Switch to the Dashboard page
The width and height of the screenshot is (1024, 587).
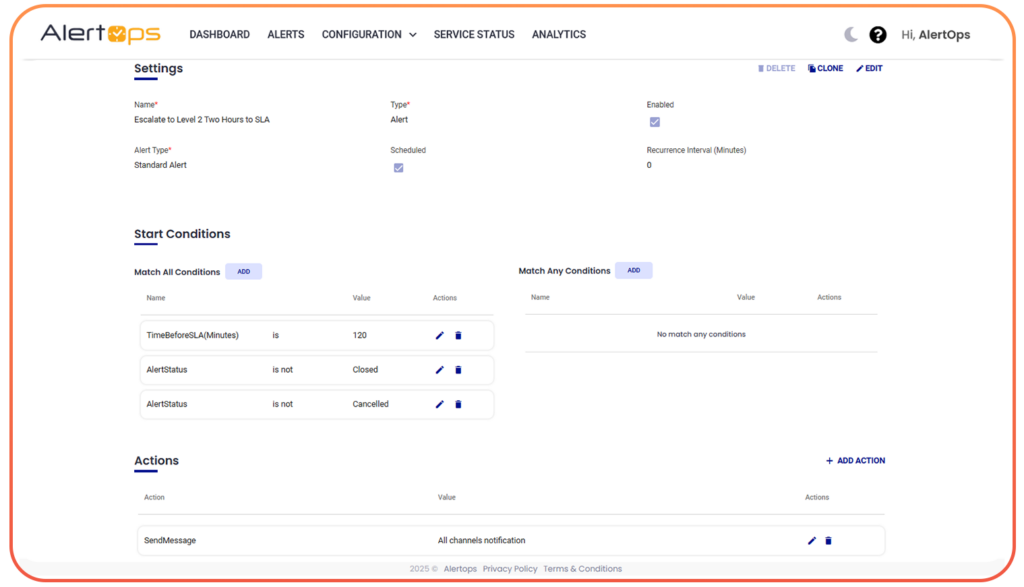219,34
